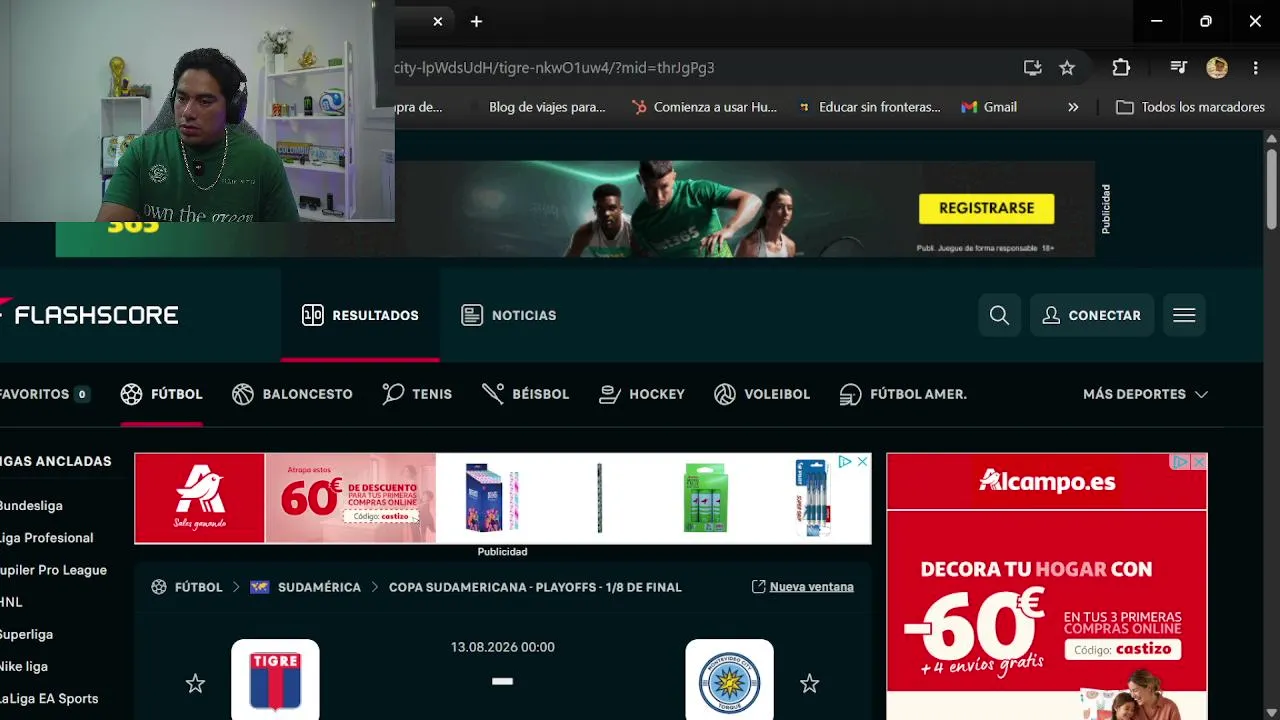Open the browser profile avatar
This screenshot has height=720, width=1280.
[1217, 68]
